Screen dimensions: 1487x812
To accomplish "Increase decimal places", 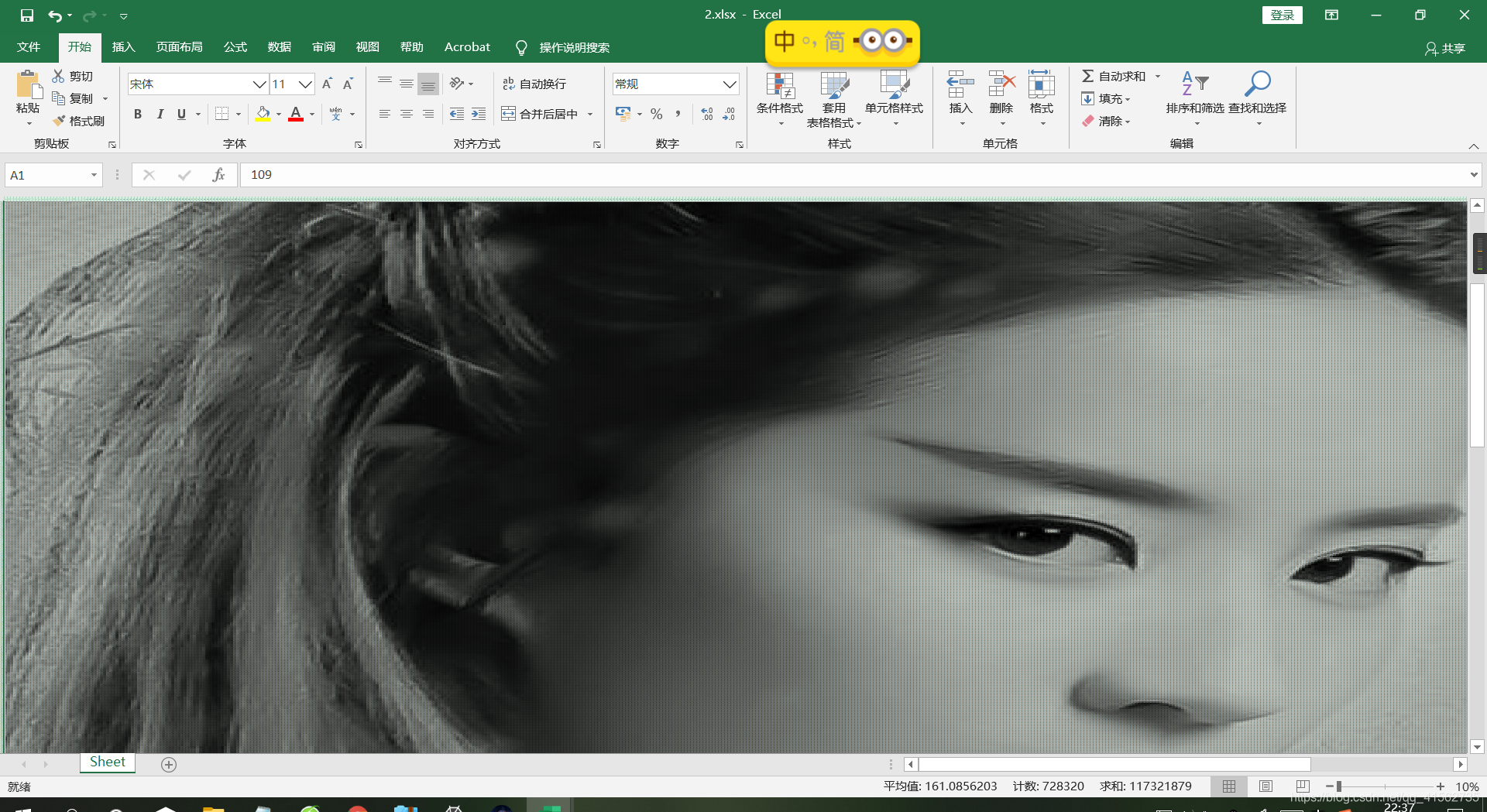I will click(707, 114).
